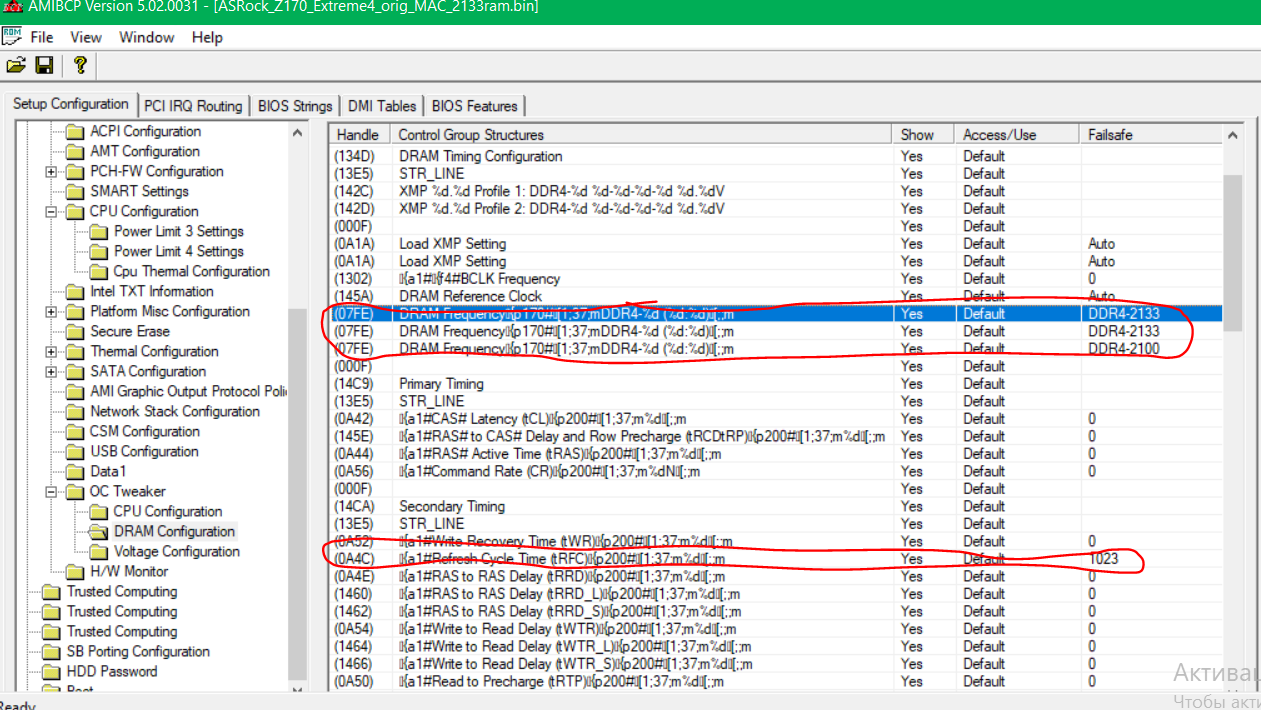
Task: Click folder icon of H/W Monitor
Action: click(x=76, y=571)
